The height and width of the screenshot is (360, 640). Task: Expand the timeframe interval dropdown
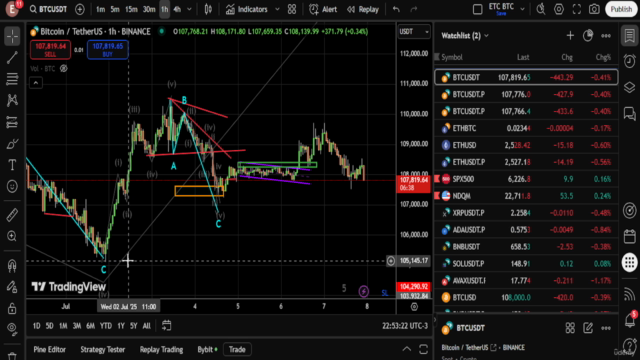189,9
